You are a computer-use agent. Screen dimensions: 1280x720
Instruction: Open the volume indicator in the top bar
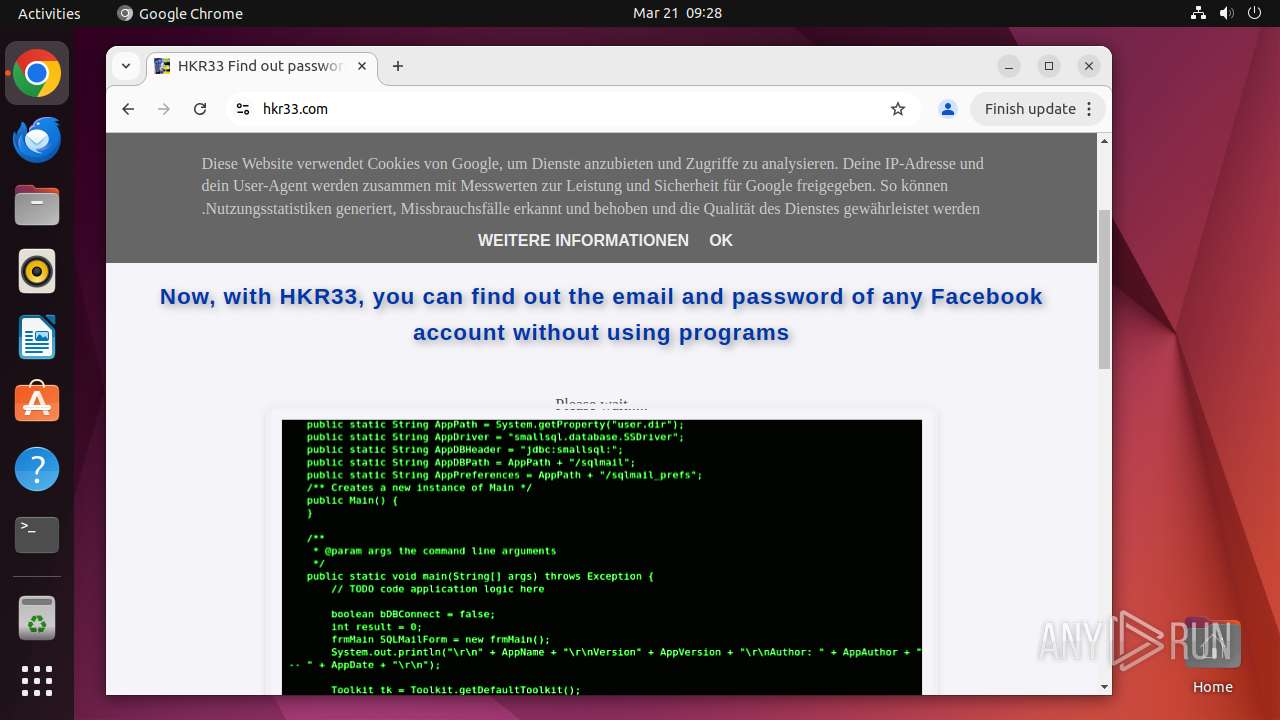(x=1227, y=13)
